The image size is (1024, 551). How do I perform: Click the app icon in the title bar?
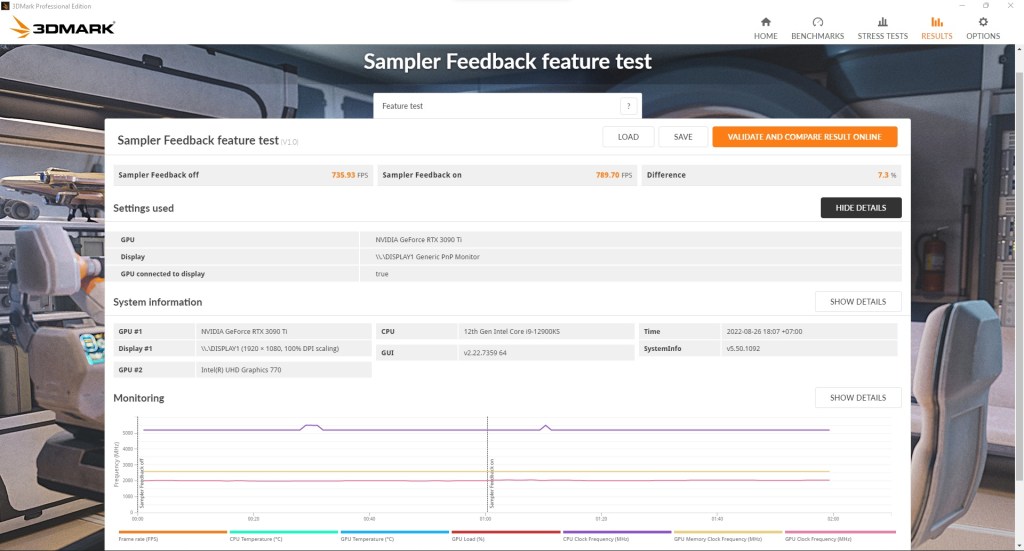click(5, 6)
